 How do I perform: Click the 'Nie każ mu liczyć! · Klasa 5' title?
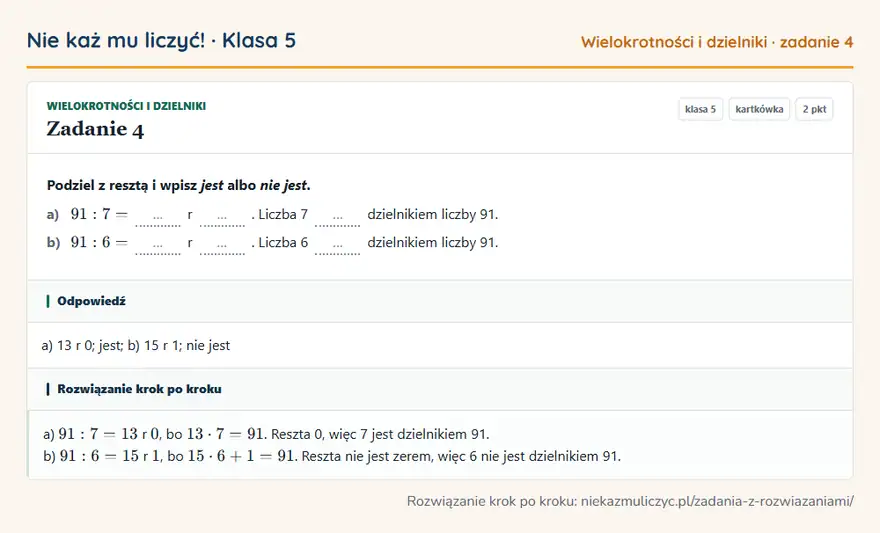tap(161, 40)
